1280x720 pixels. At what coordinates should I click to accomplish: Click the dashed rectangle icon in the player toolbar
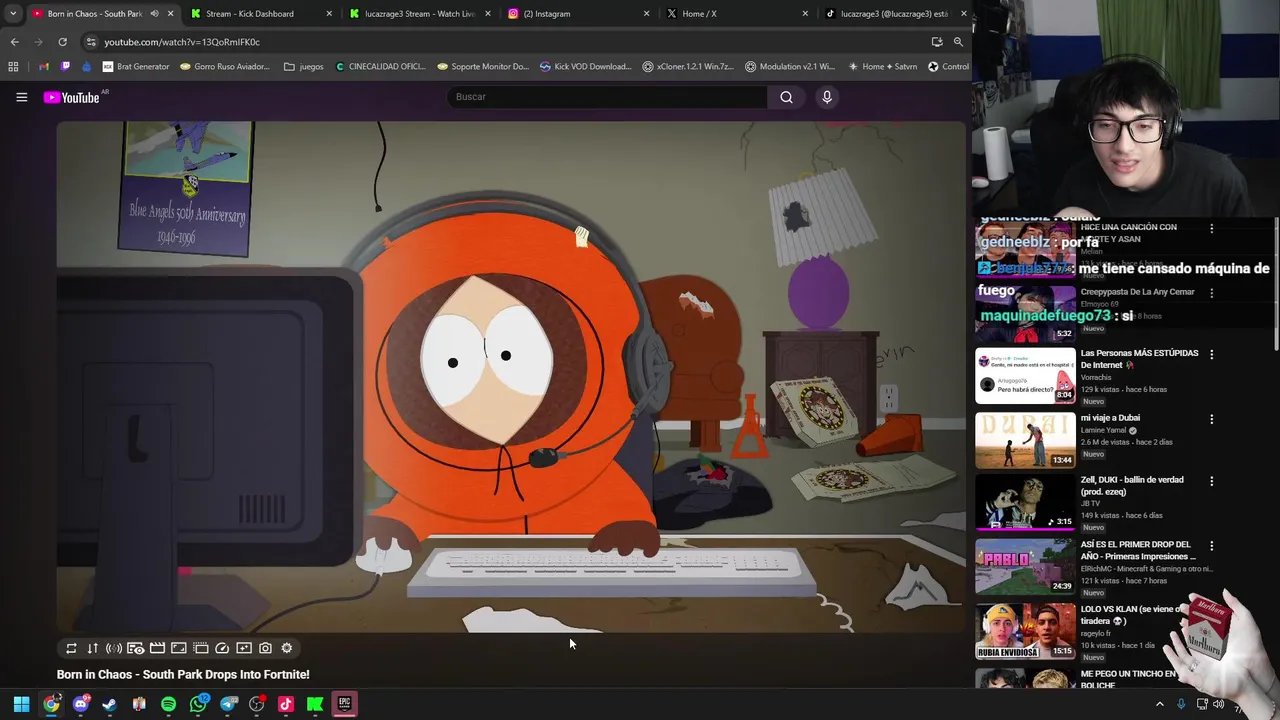coord(200,648)
